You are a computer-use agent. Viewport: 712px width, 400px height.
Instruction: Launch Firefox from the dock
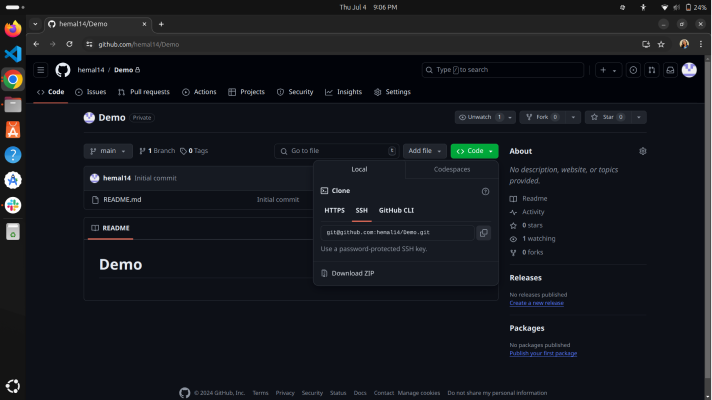[13, 29]
